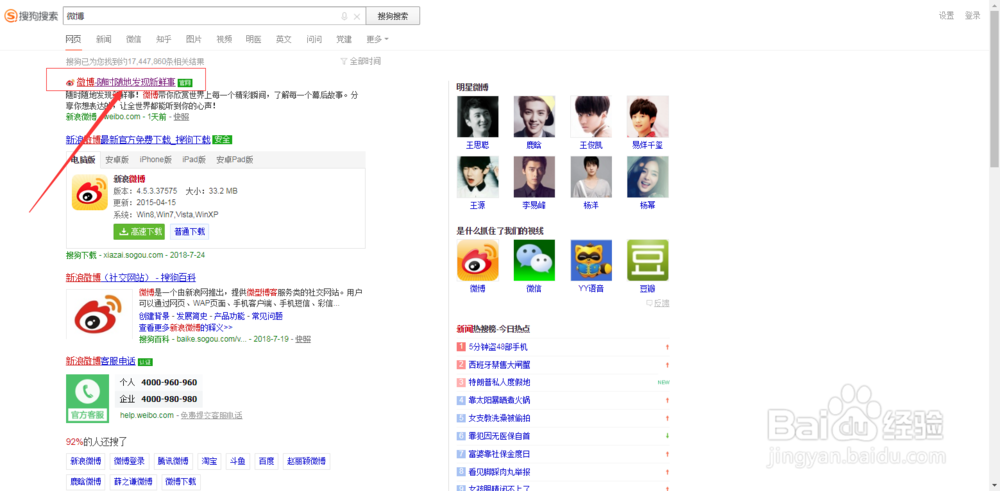Image resolution: width=1000 pixels, height=491 pixels.
Task: Click the green 高速下载 button
Action: (x=138, y=231)
